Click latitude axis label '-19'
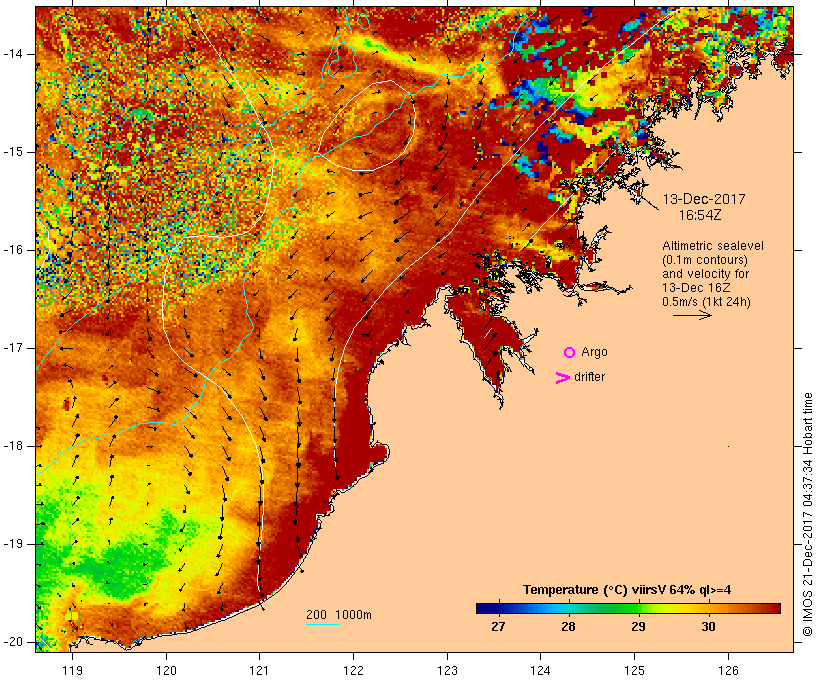This screenshot has width=820, height=680. [13, 544]
